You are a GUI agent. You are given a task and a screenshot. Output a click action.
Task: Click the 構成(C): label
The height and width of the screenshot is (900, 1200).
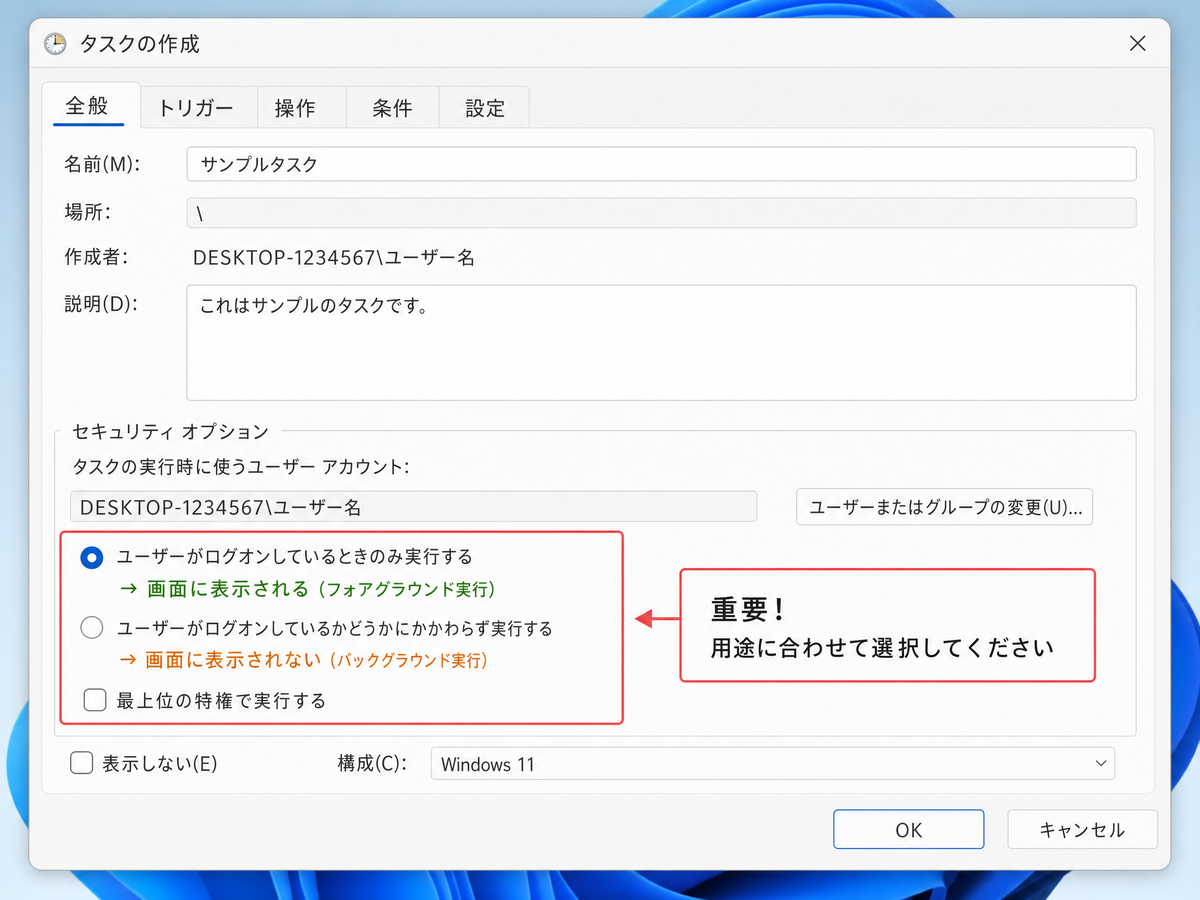coord(372,764)
